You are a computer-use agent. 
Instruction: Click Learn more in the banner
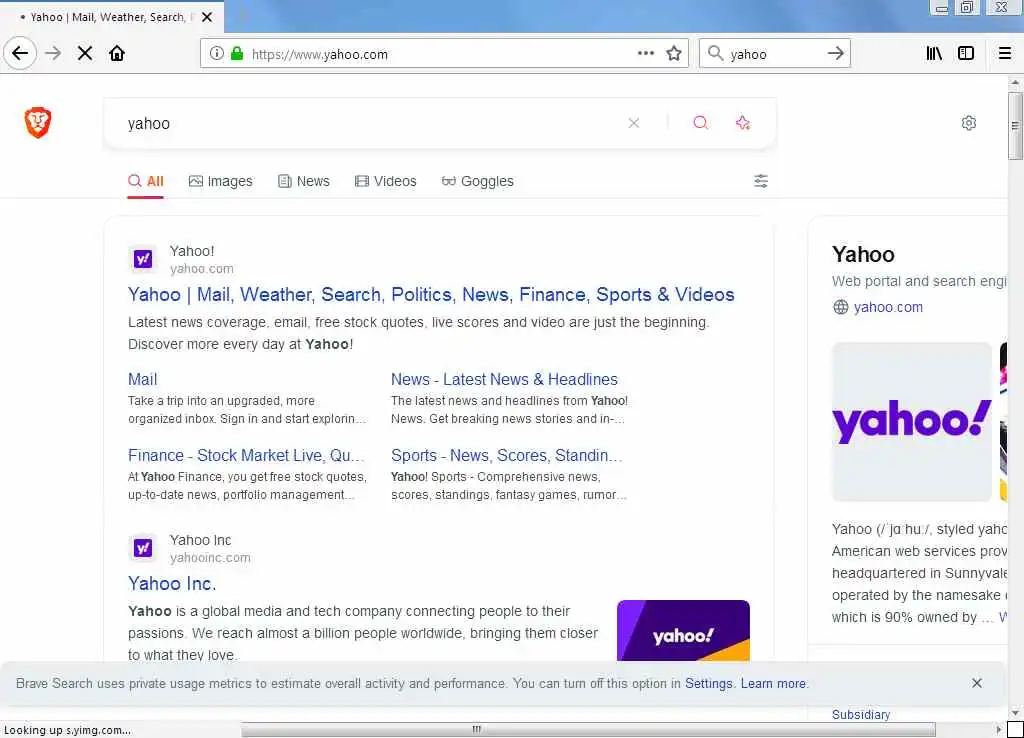(x=773, y=683)
